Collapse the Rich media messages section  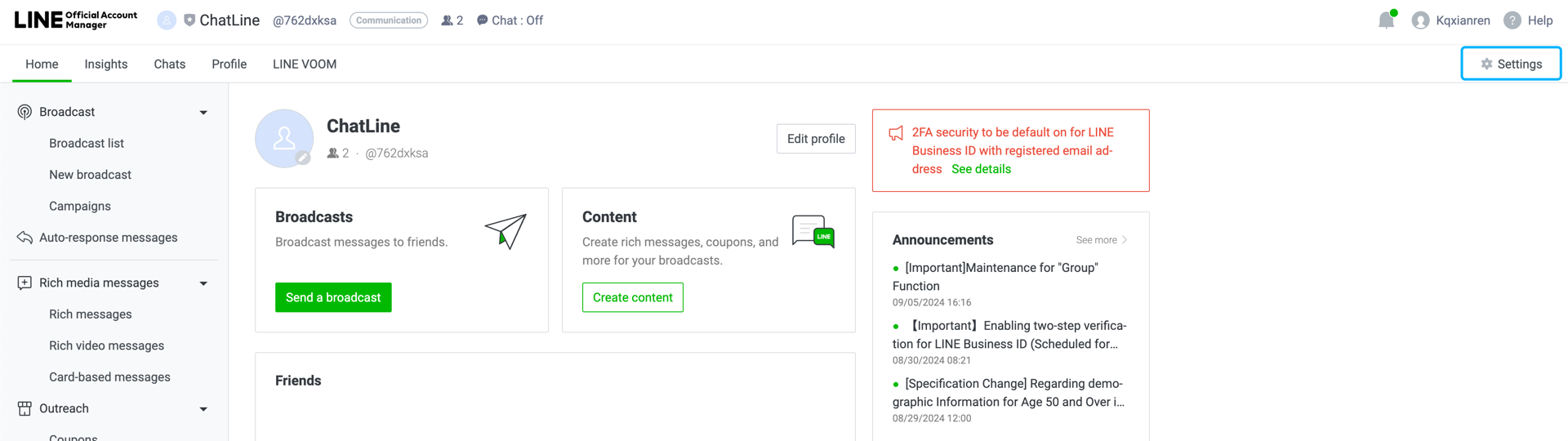point(203,283)
